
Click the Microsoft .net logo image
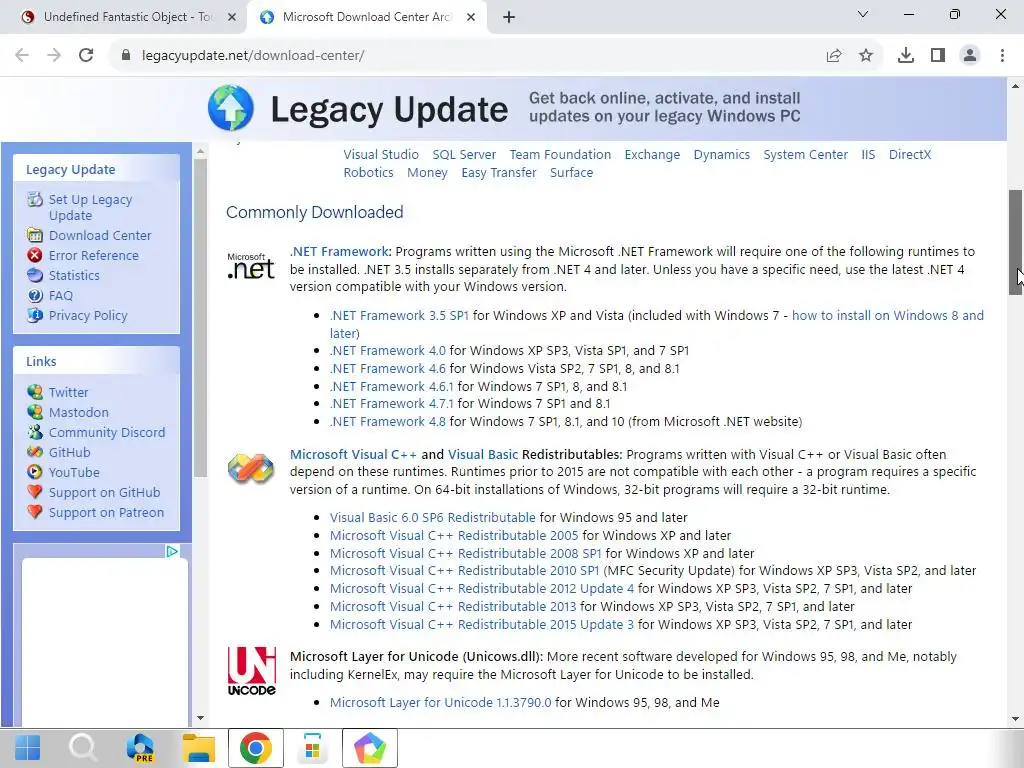pos(251,266)
